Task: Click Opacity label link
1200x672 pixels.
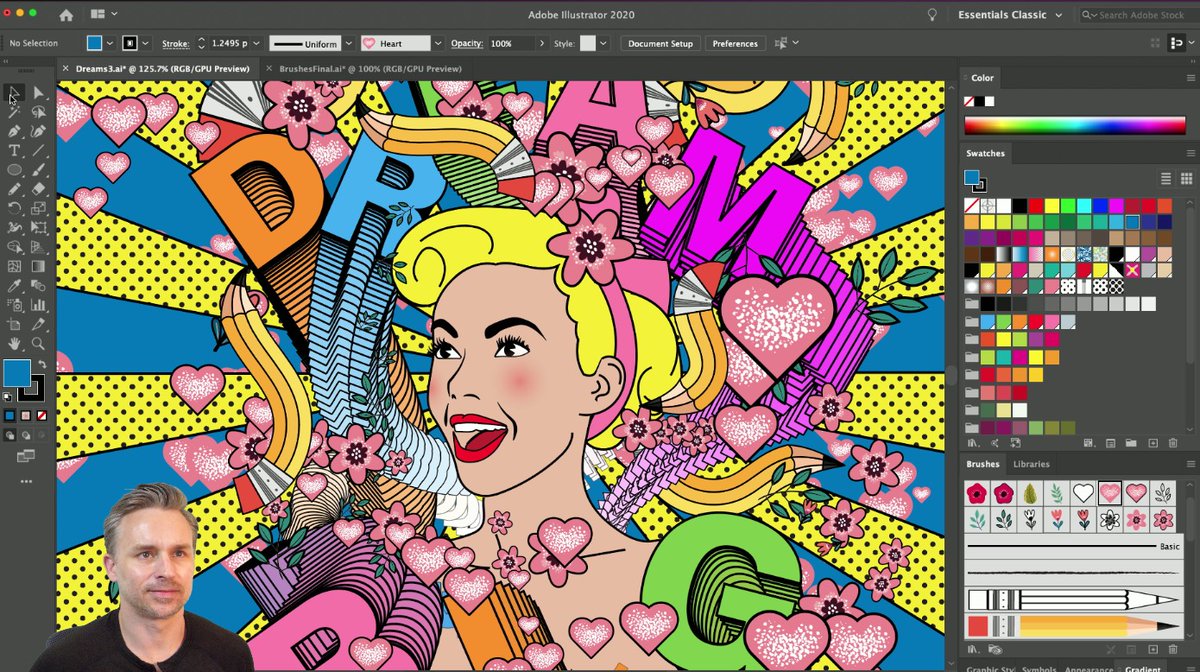Action: [x=467, y=43]
